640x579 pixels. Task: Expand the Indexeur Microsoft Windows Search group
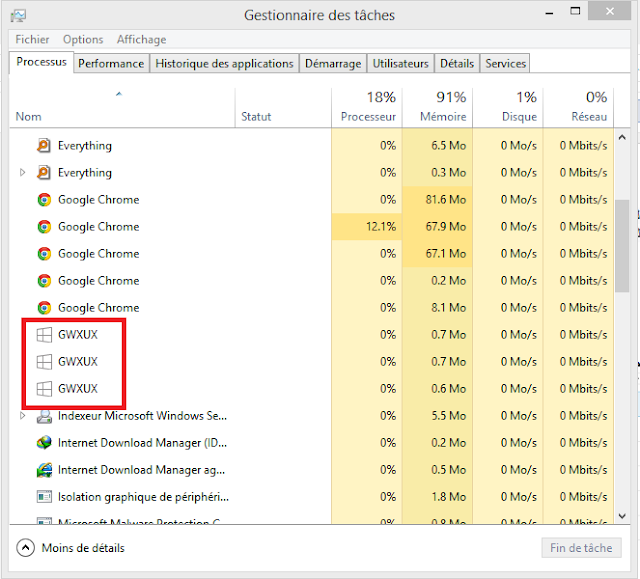point(22,416)
